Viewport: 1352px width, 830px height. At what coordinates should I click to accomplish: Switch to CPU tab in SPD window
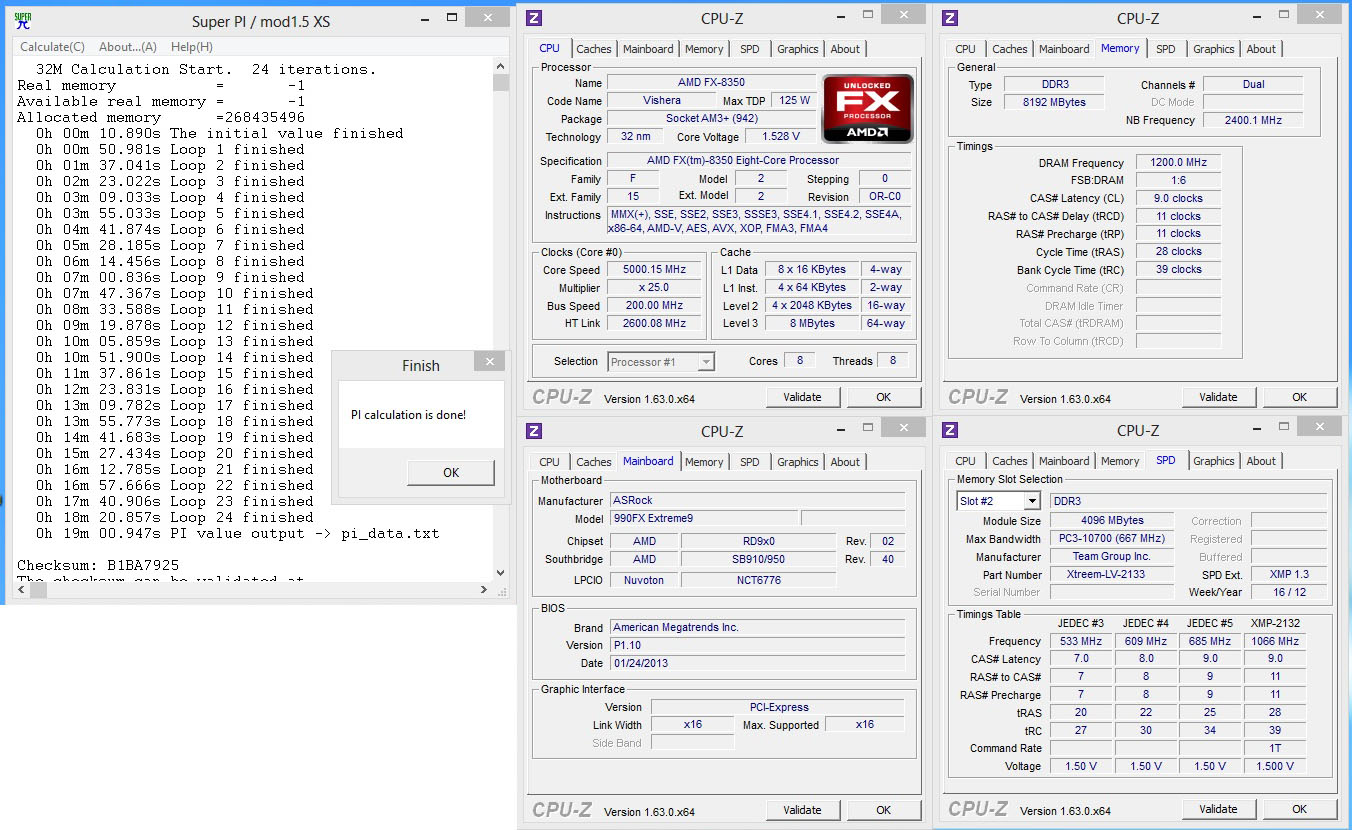coord(965,461)
